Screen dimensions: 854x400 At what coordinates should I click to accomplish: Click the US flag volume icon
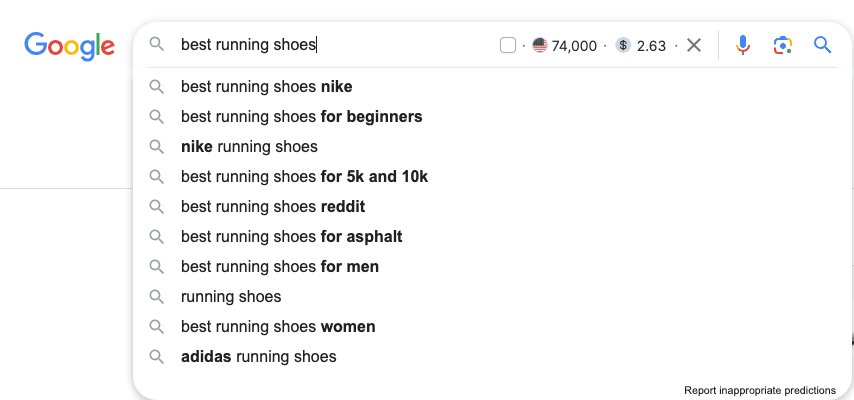pyautogui.click(x=540, y=45)
